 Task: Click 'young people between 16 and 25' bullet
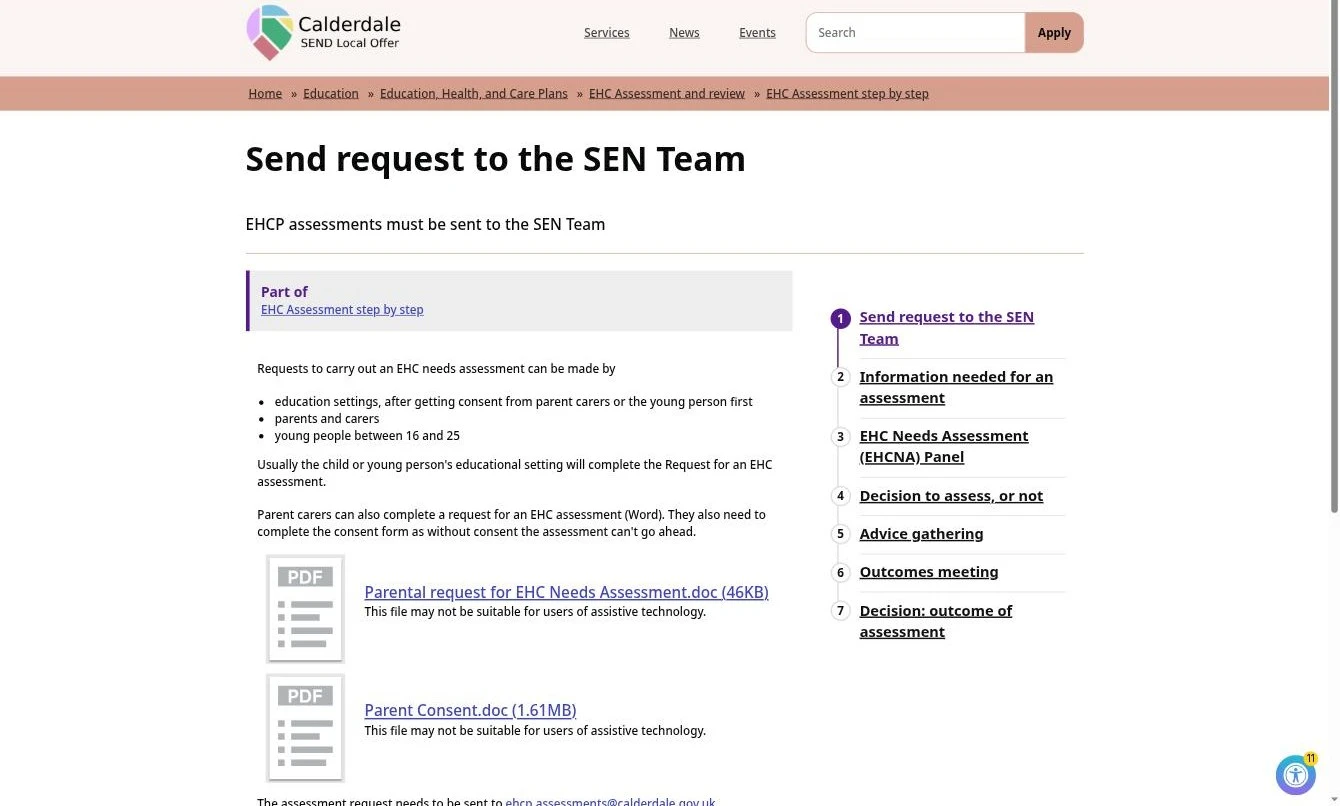point(367,436)
